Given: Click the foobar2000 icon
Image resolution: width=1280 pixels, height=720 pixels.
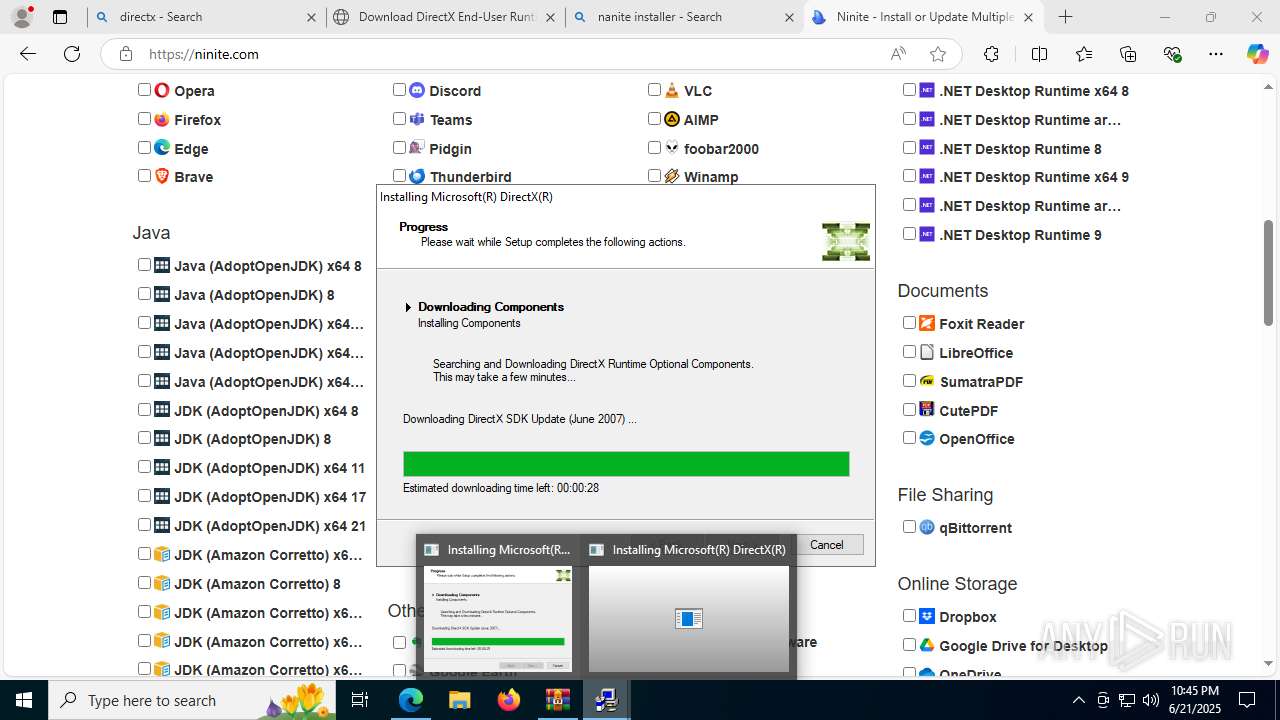Looking at the screenshot, I should [x=672, y=148].
